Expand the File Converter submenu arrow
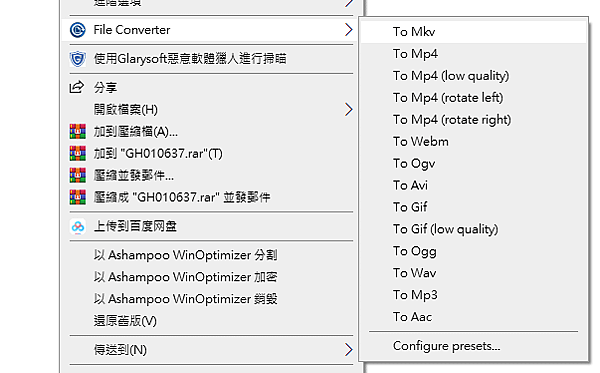 (x=348, y=30)
